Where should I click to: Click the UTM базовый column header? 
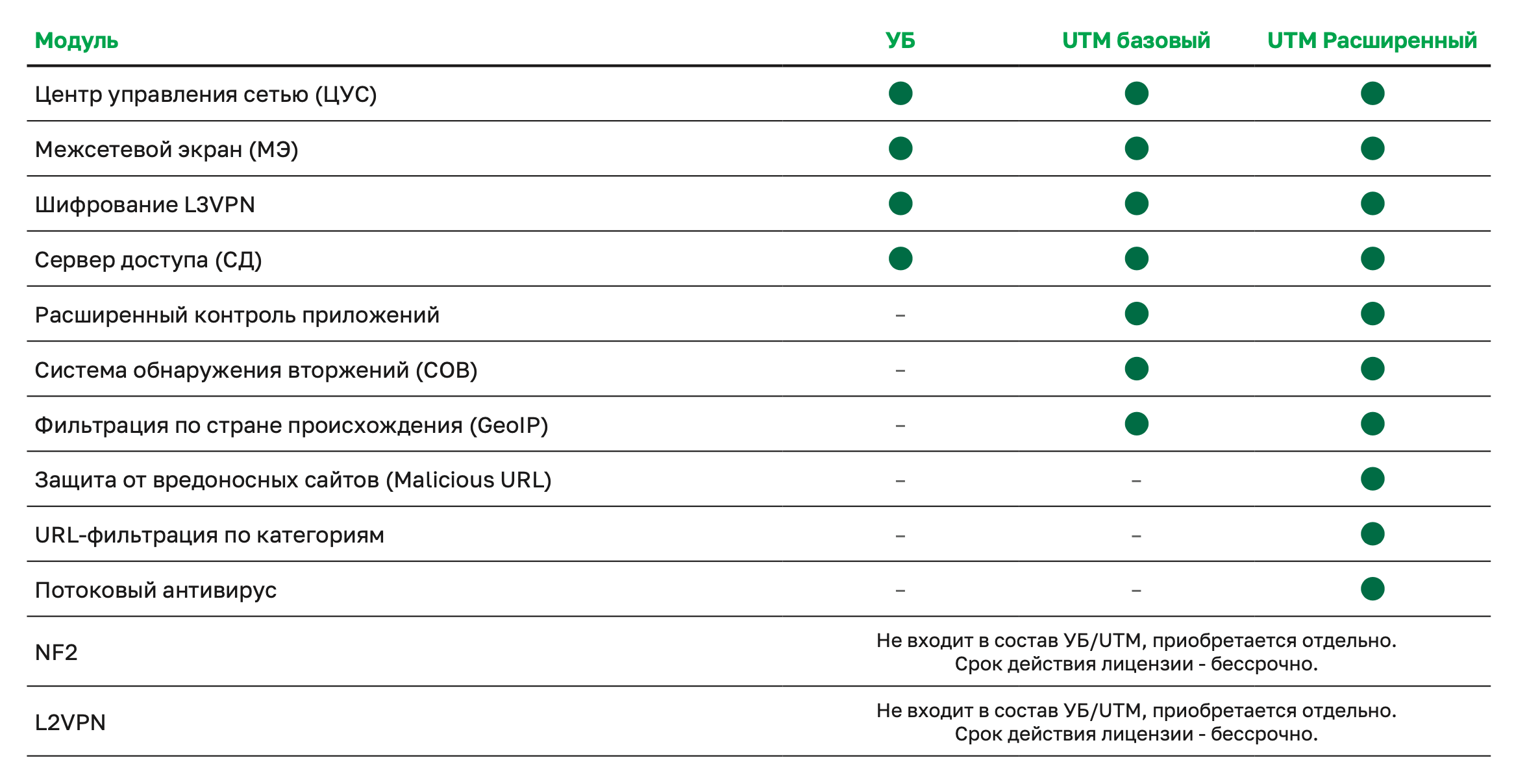click(1136, 40)
